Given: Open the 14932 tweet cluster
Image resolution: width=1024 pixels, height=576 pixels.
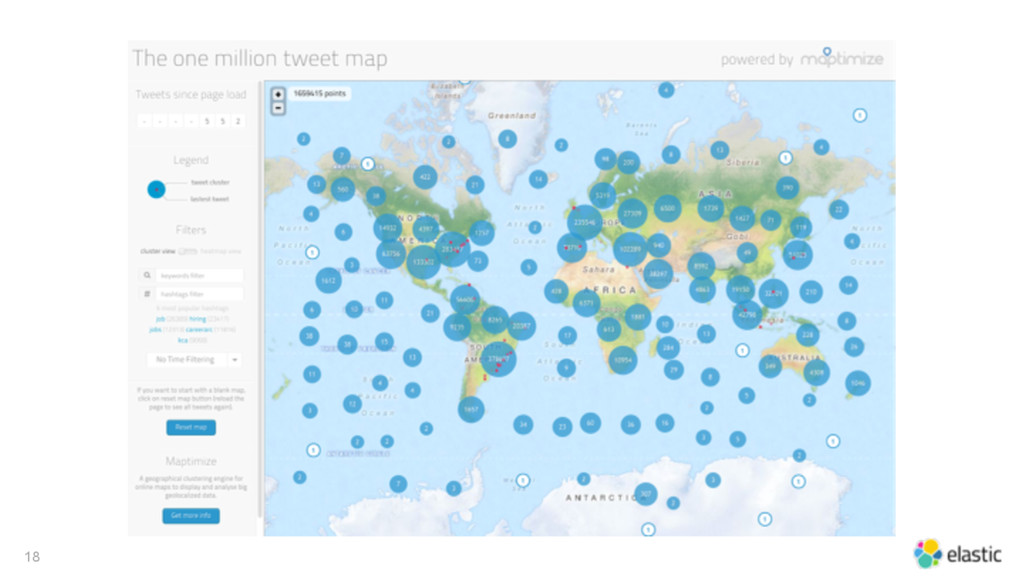Looking at the screenshot, I should 387,227.
